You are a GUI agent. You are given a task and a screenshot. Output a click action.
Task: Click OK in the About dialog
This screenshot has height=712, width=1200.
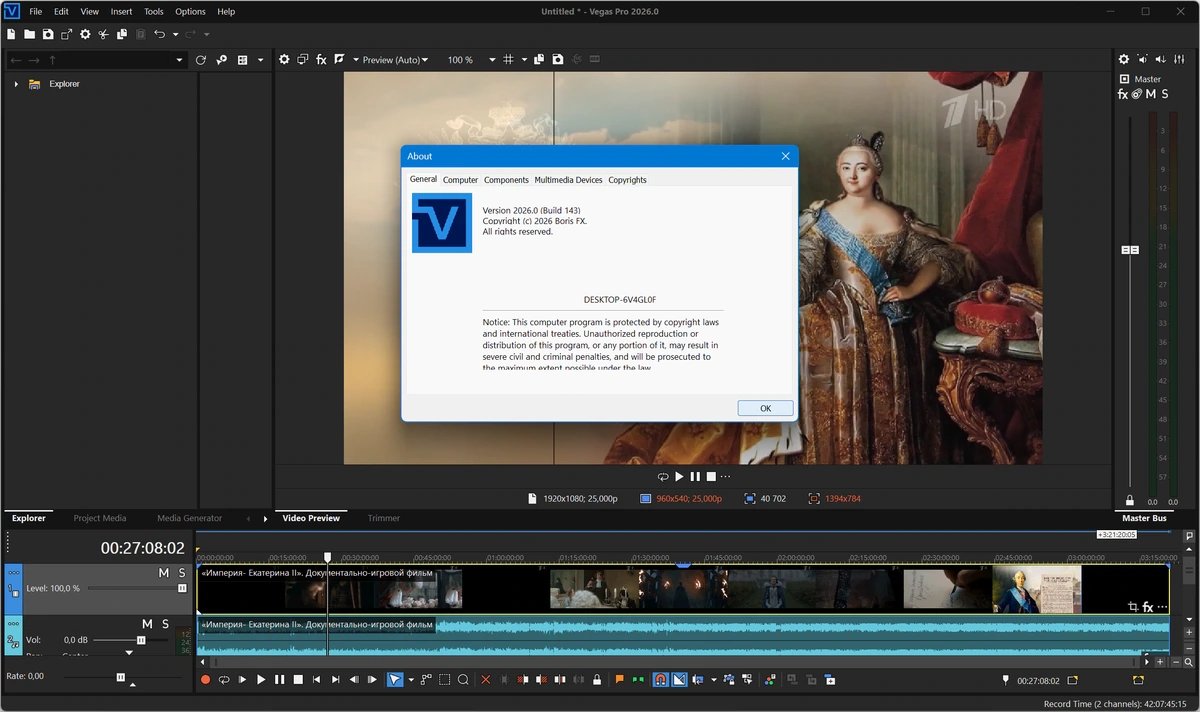coord(765,408)
